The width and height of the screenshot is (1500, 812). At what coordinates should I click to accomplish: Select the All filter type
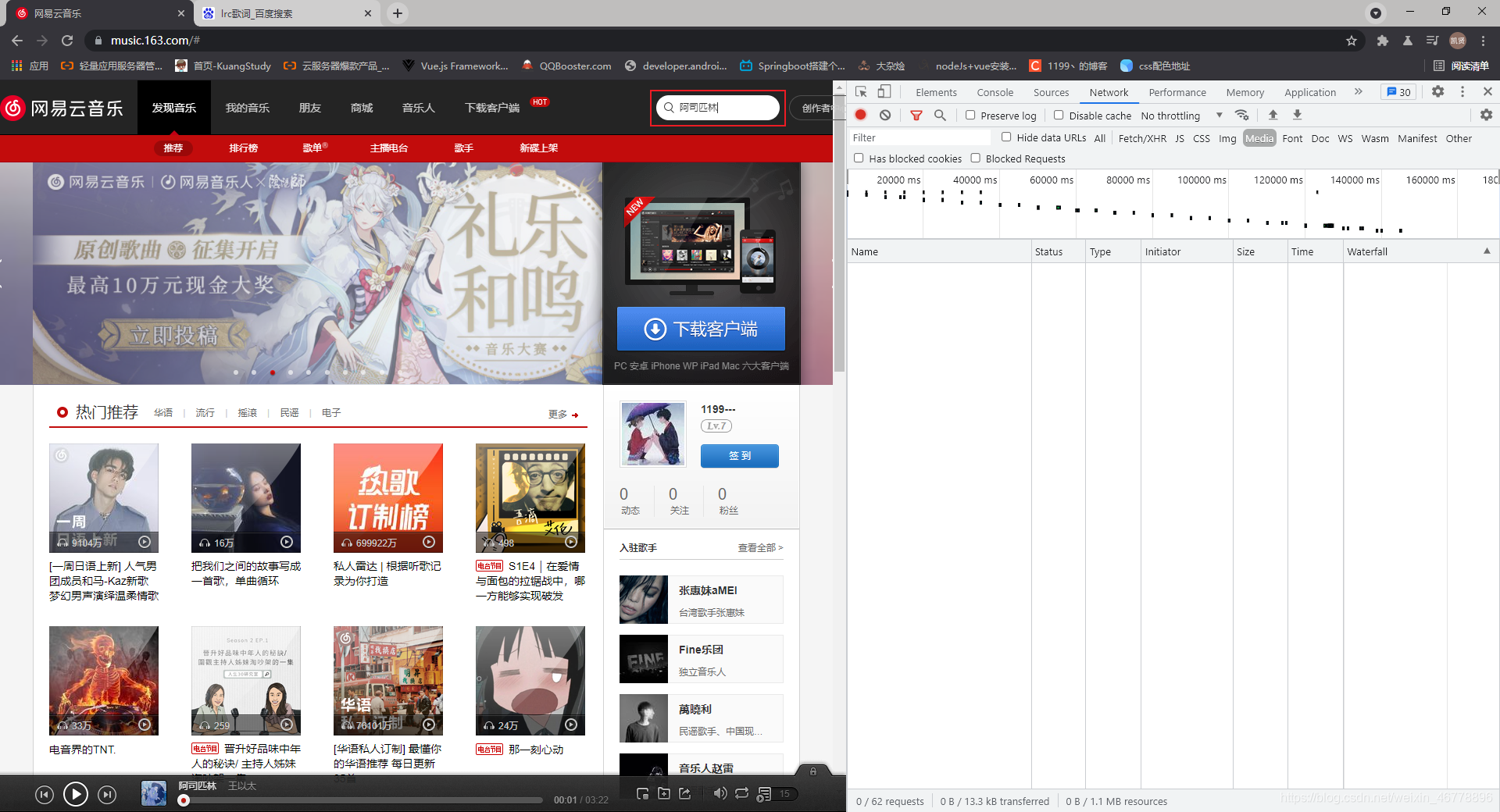tap(1099, 138)
